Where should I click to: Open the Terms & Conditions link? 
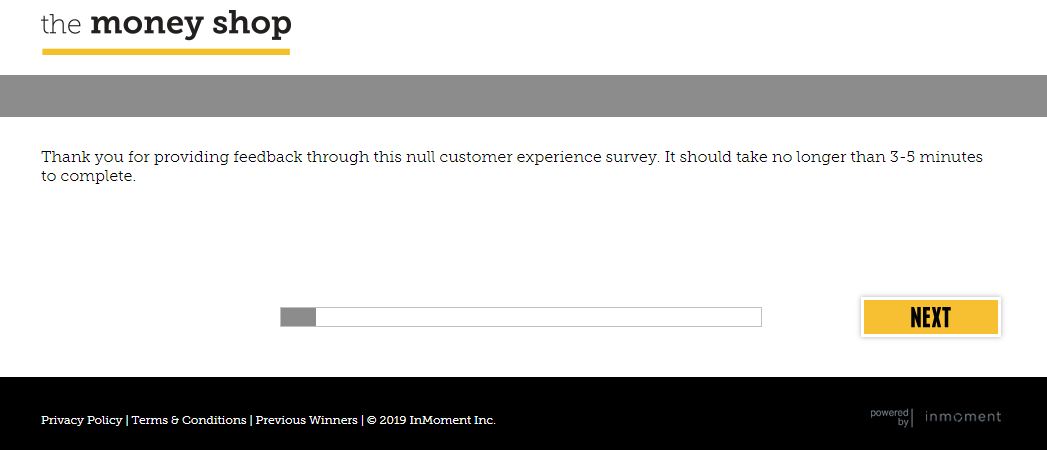pos(189,420)
